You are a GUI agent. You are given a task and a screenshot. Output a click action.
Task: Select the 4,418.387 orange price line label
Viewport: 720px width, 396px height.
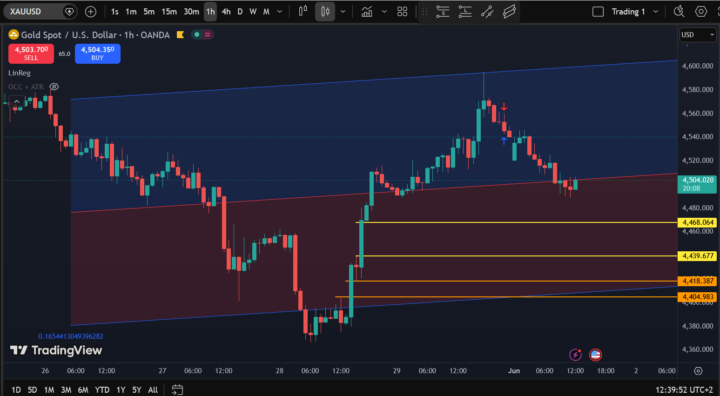click(x=697, y=281)
